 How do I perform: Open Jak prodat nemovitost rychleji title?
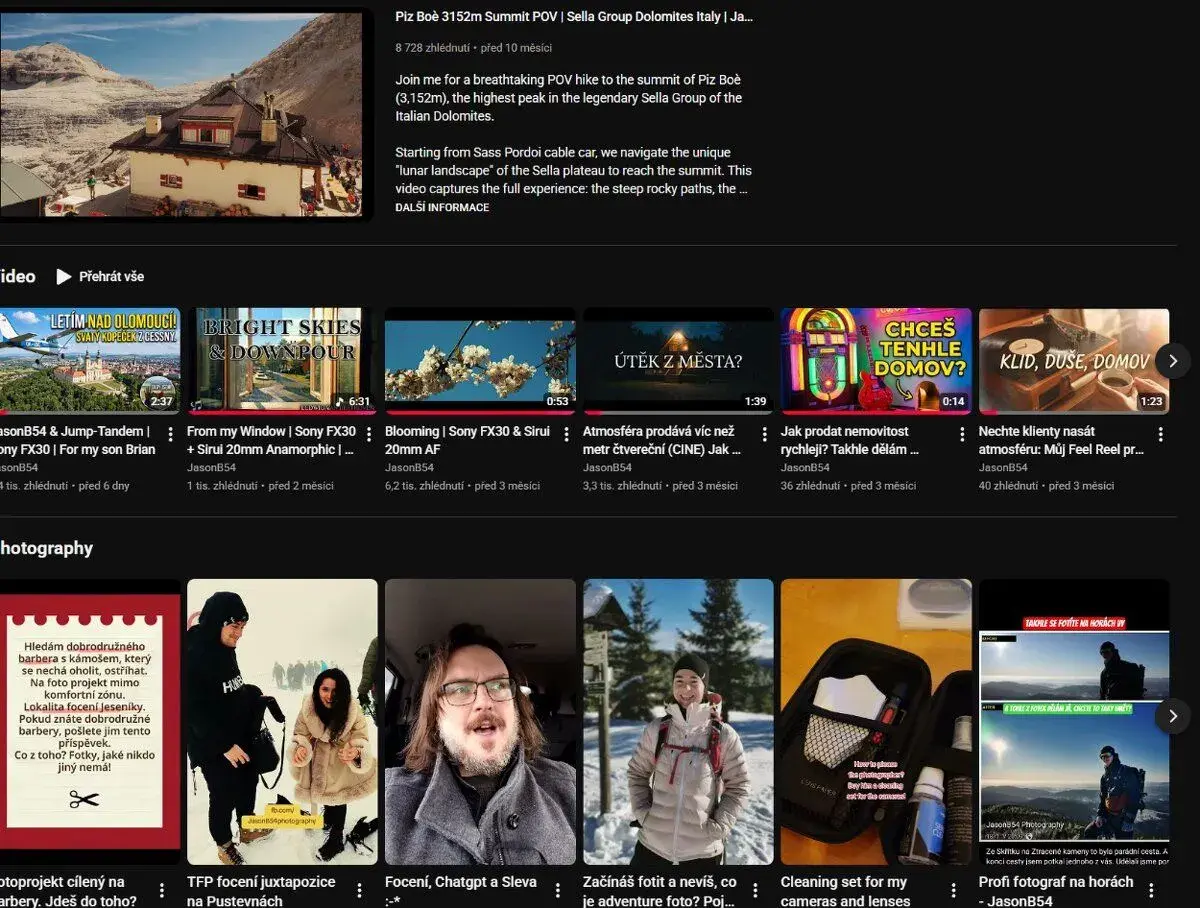tap(850, 440)
